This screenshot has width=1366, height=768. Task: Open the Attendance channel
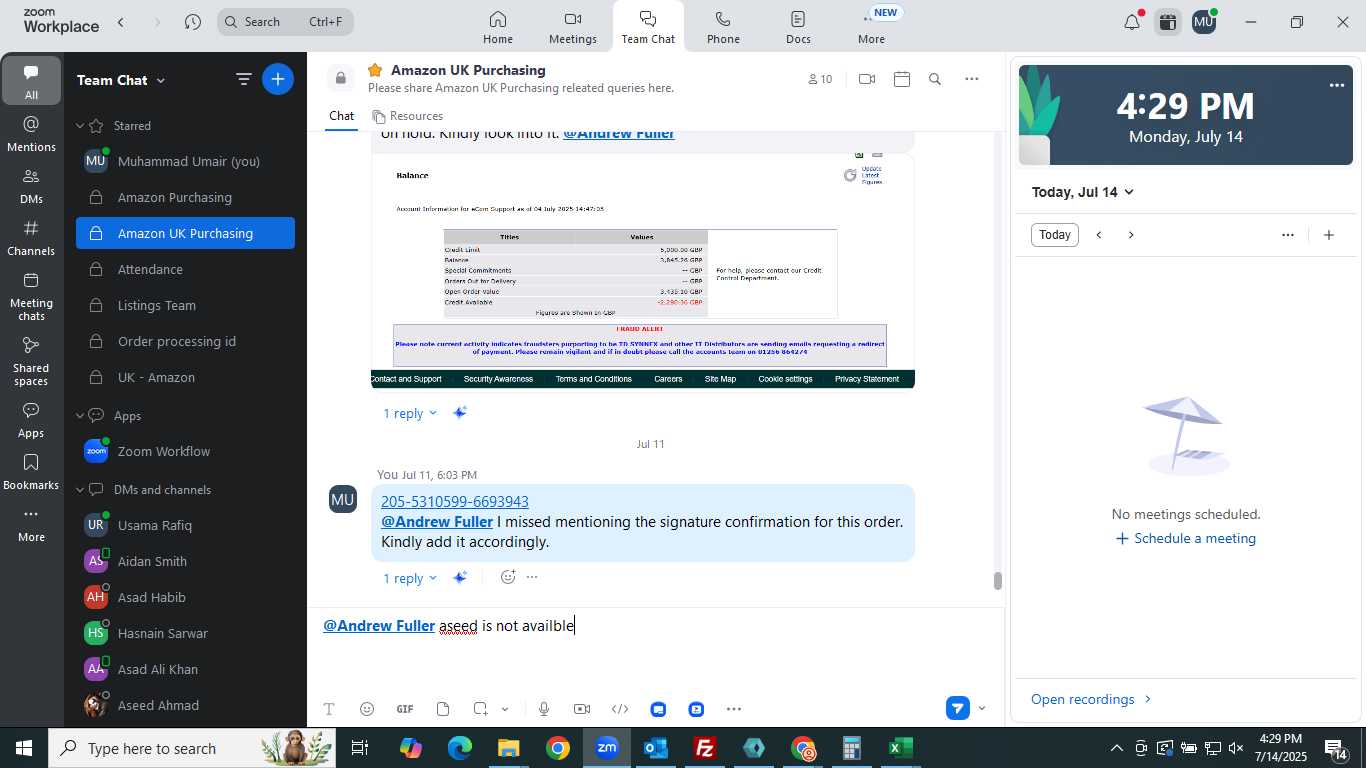(x=185, y=269)
